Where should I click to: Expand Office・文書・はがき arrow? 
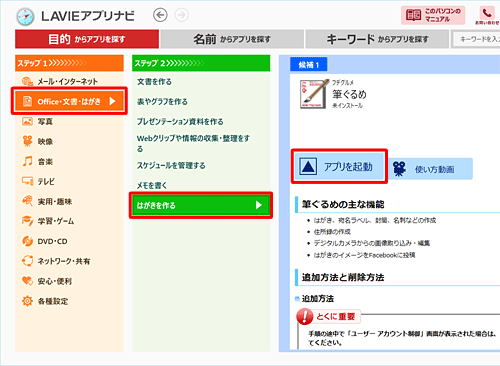(x=112, y=101)
